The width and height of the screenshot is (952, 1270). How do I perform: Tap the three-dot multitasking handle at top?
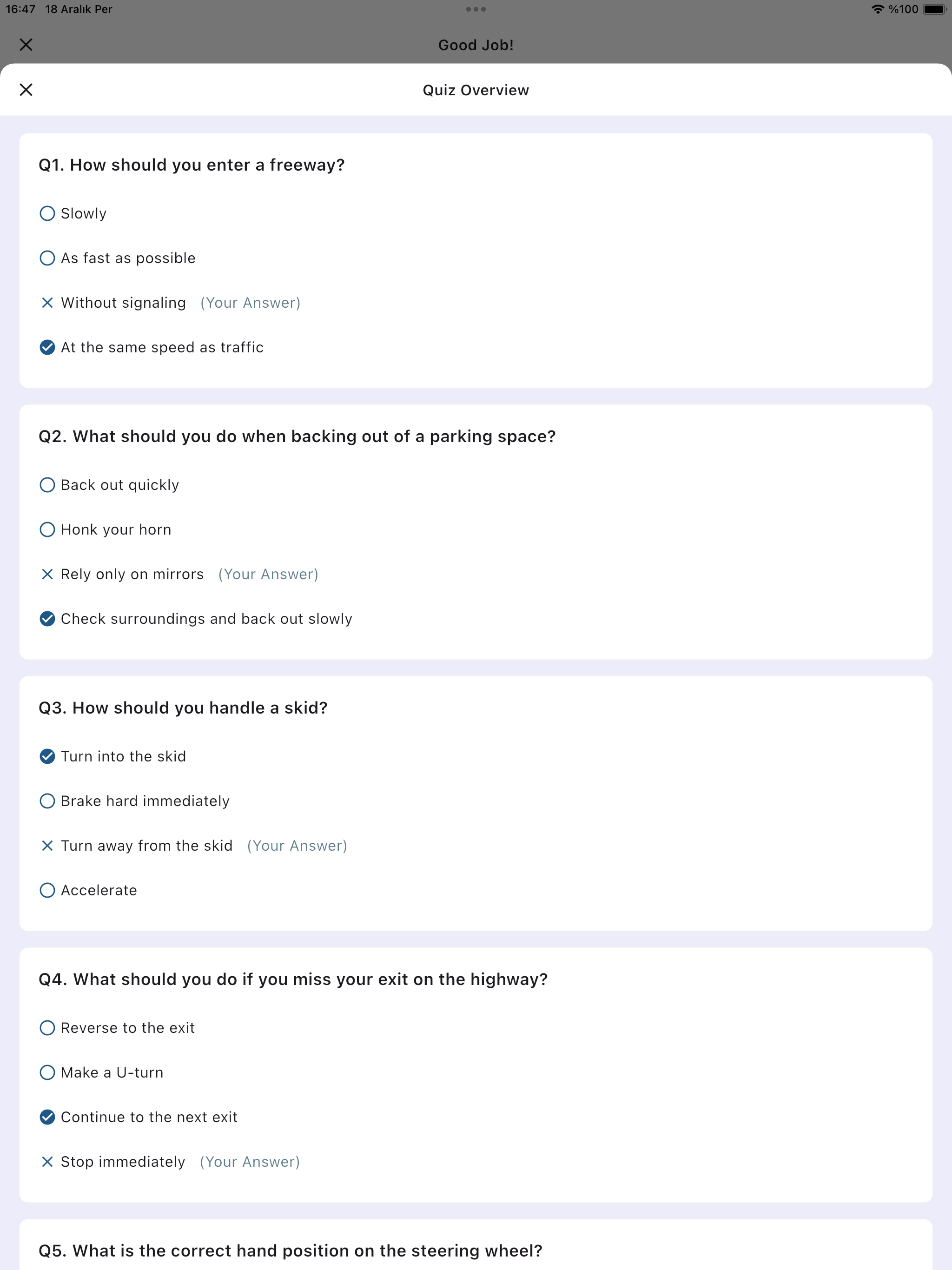coord(476,9)
